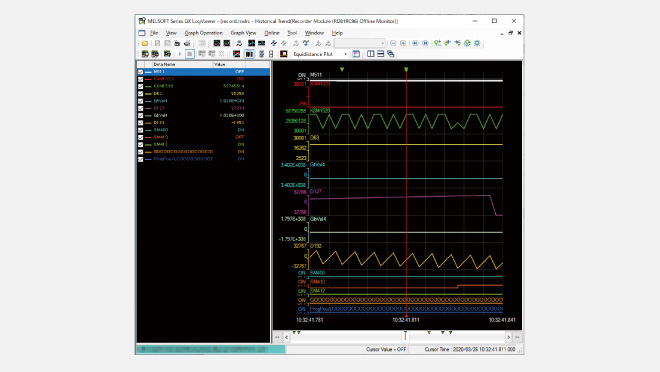Select the D132 yellow-orange data row
Image resolution: width=660 pixels, height=372 pixels.
coord(203,123)
